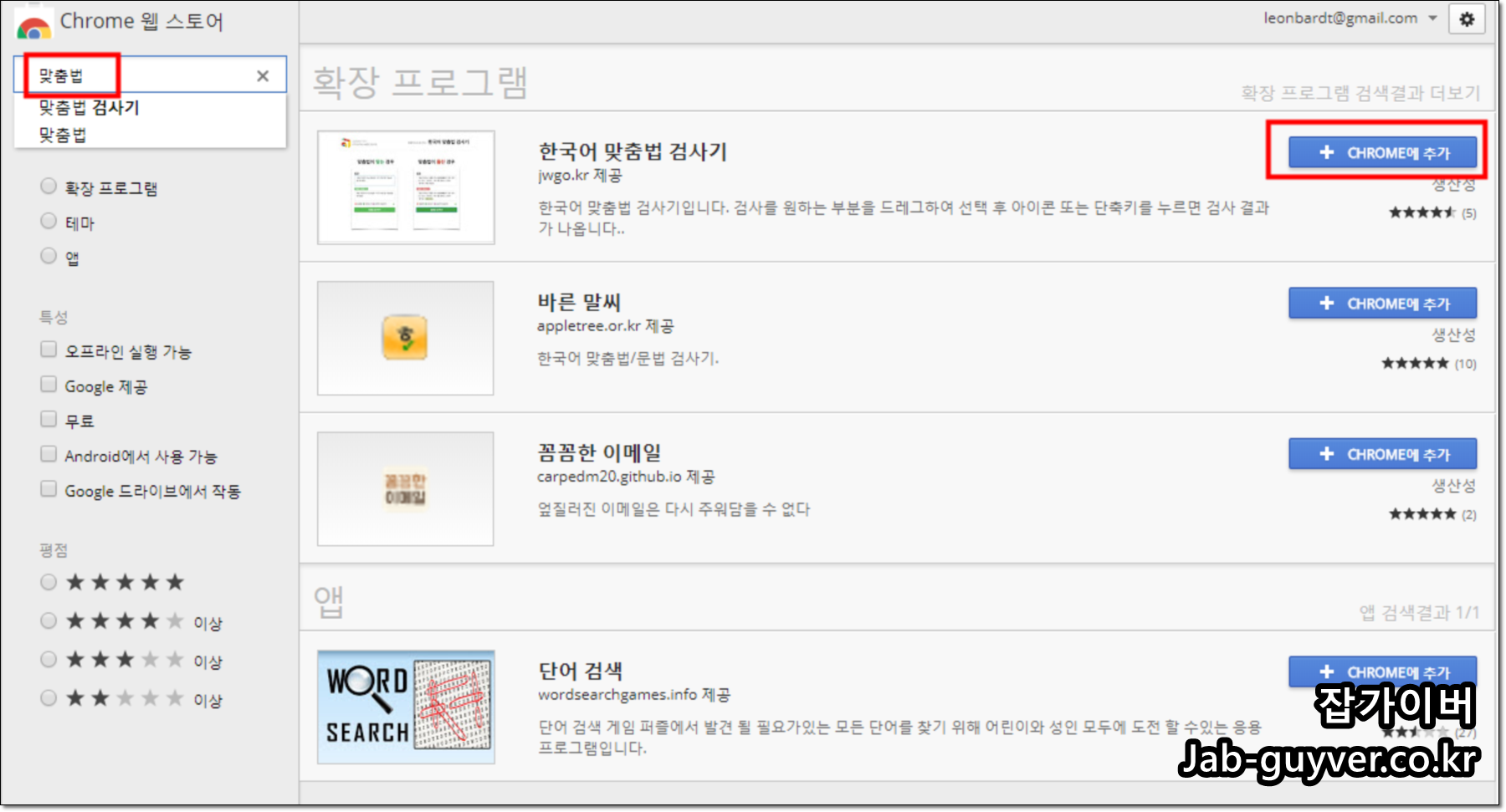Image resolution: width=1506 pixels, height=812 pixels.
Task: Click the search field containing 맞춤법
Action: tap(151, 75)
